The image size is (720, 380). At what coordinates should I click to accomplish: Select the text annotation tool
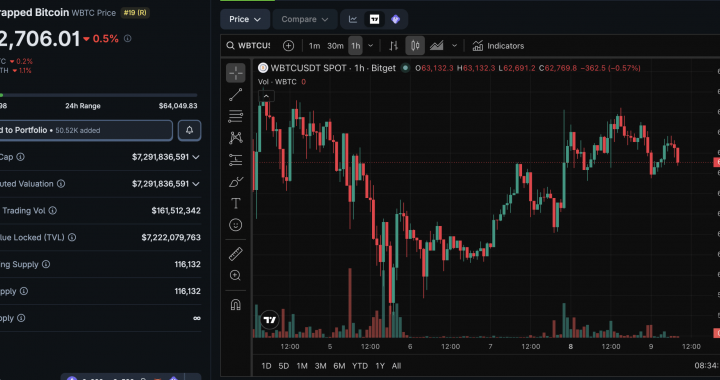(x=236, y=203)
